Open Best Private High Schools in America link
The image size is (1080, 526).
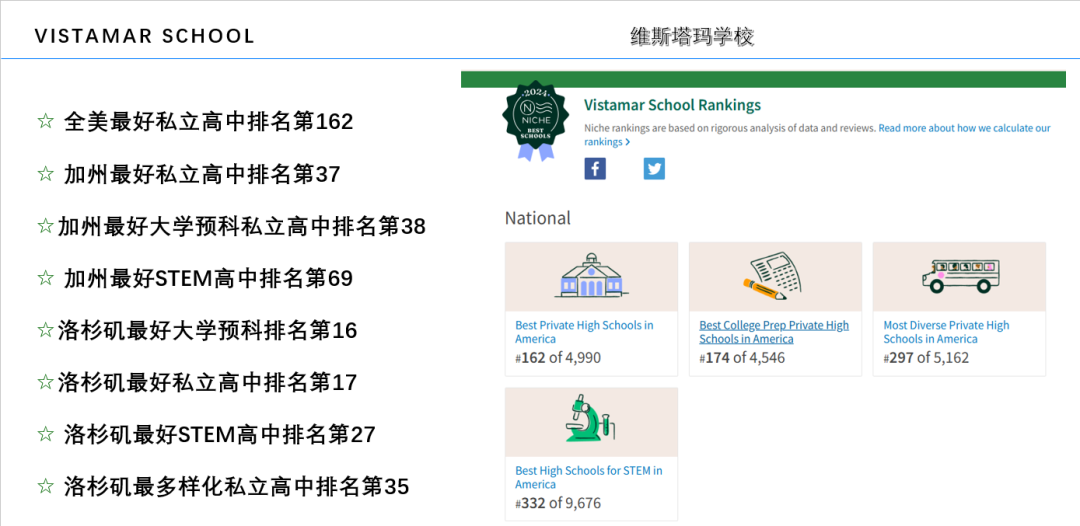click(584, 332)
